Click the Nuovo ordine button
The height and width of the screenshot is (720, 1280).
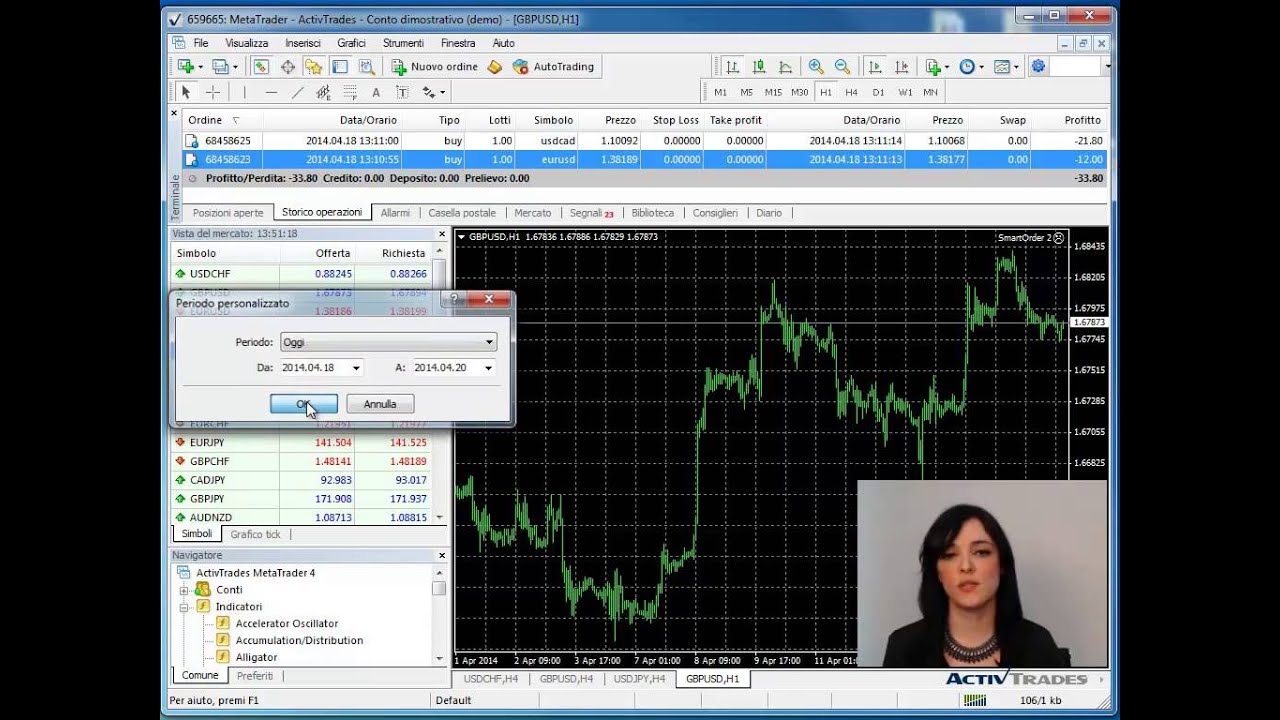(435, 67)
